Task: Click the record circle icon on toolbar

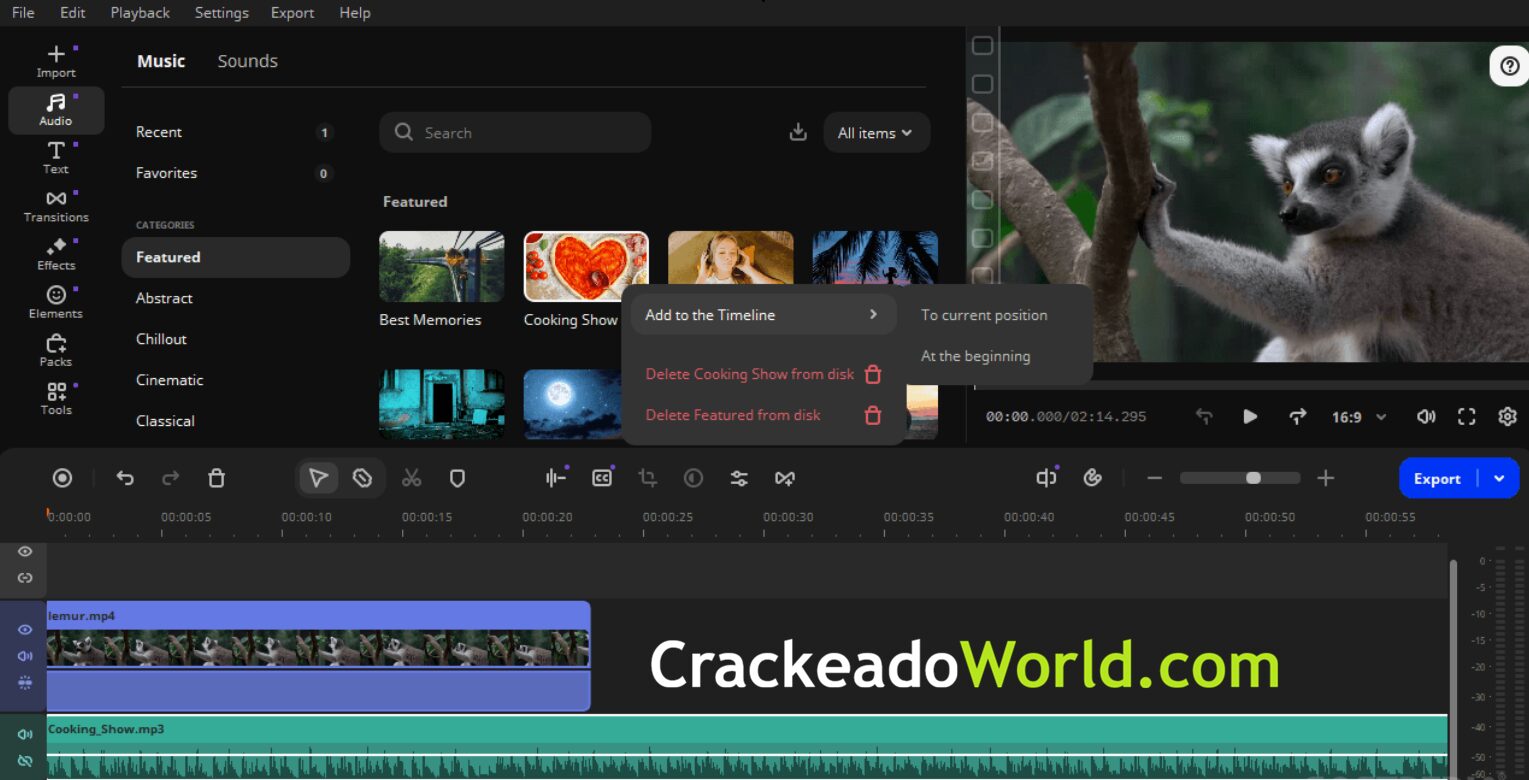Action: point(62,478)
